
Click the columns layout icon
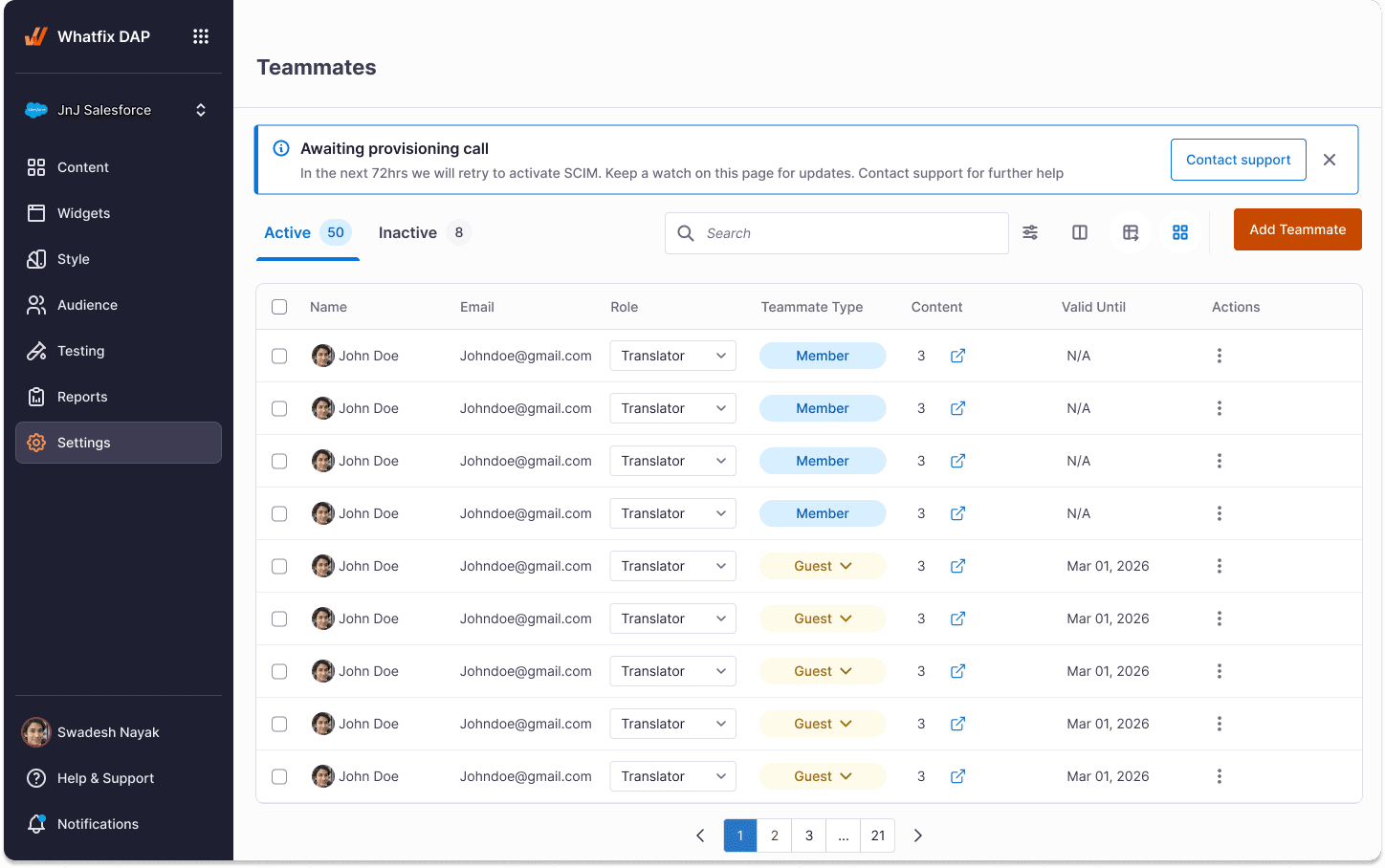pos(1080,232)
